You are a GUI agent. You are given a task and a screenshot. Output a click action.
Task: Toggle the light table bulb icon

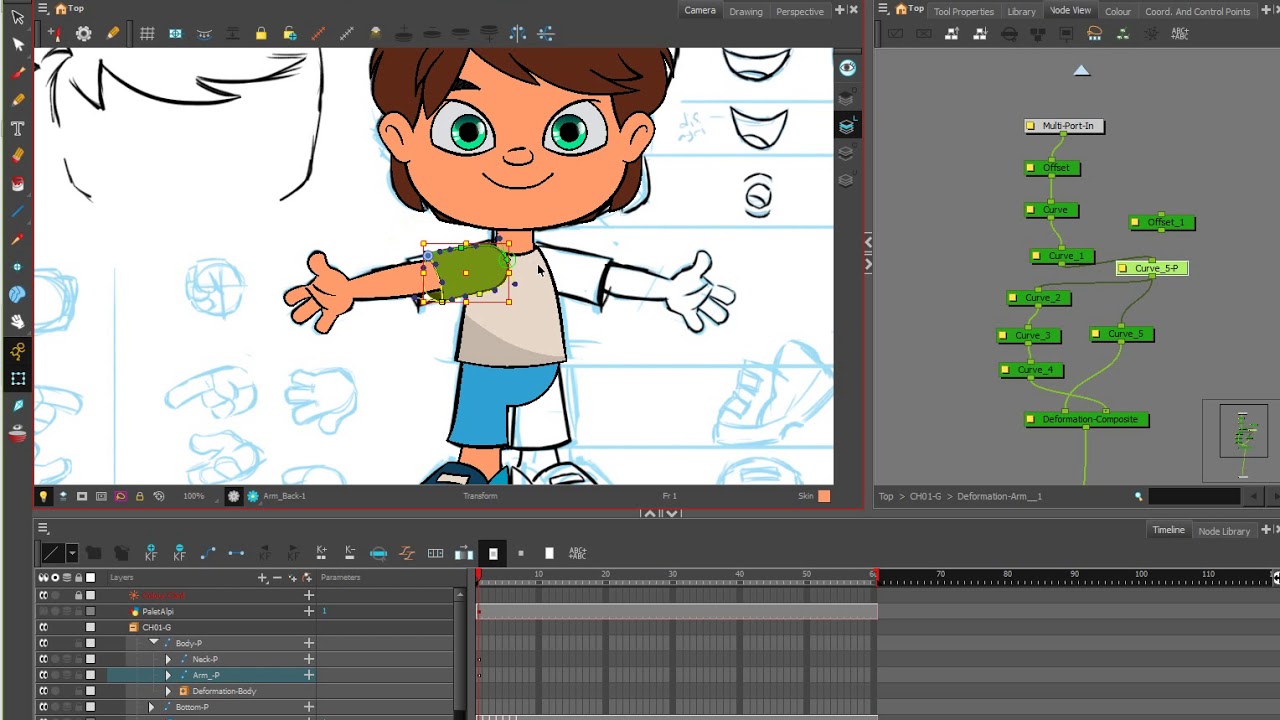point(43,496)
